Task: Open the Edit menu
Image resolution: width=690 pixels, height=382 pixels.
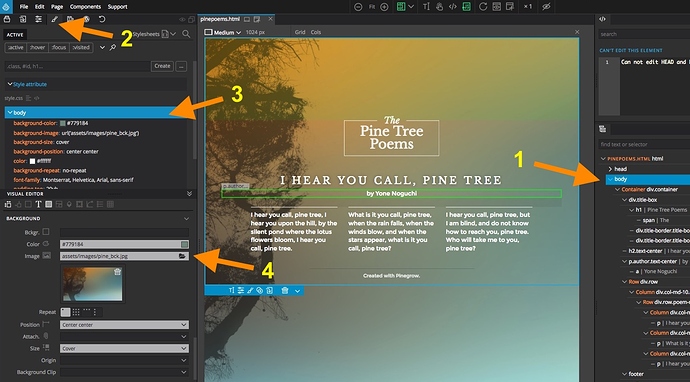Action: (x=40, y=7)
